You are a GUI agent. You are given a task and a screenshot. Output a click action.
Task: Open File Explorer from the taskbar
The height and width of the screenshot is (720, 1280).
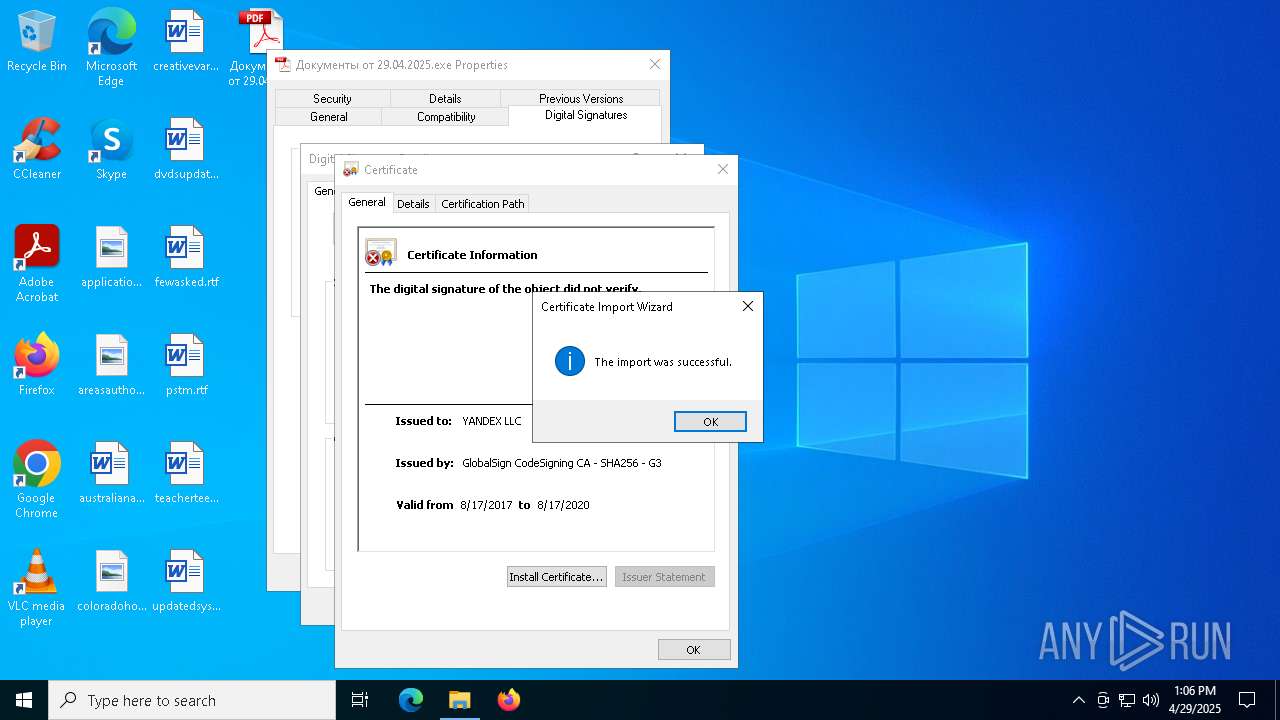coord(460,700)
